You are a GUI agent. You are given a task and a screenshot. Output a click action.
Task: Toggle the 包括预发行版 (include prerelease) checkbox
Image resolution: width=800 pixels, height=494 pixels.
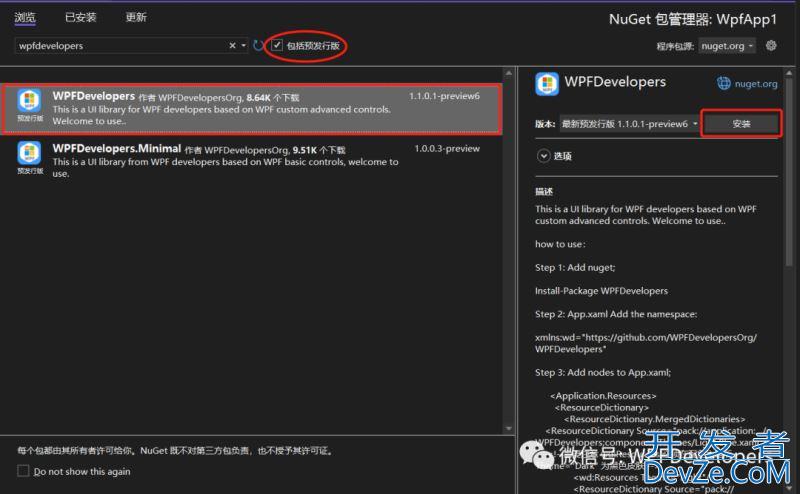(x=277, y=45)
